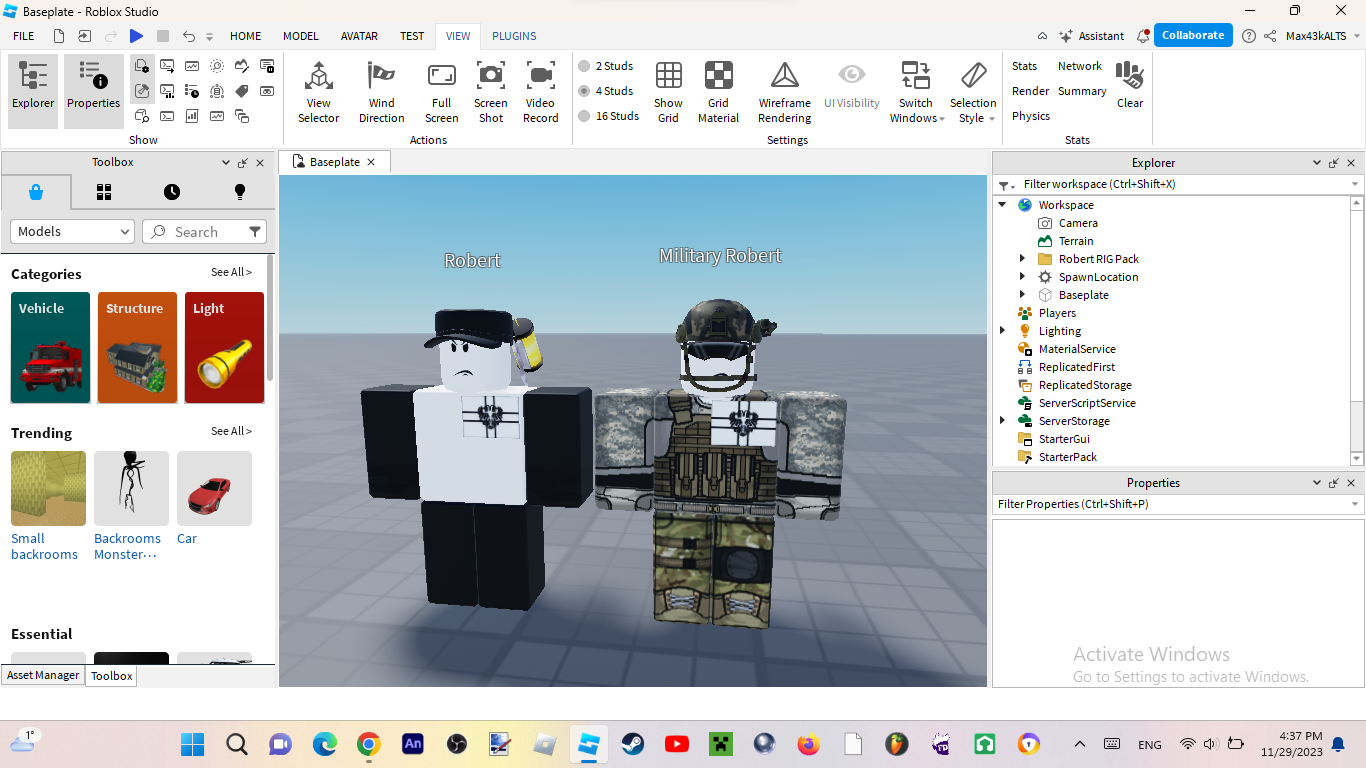This screenshot has height=768, width=1366.
Task: Open the Terrain Editor icon
Action: click(x=242, y=66)
